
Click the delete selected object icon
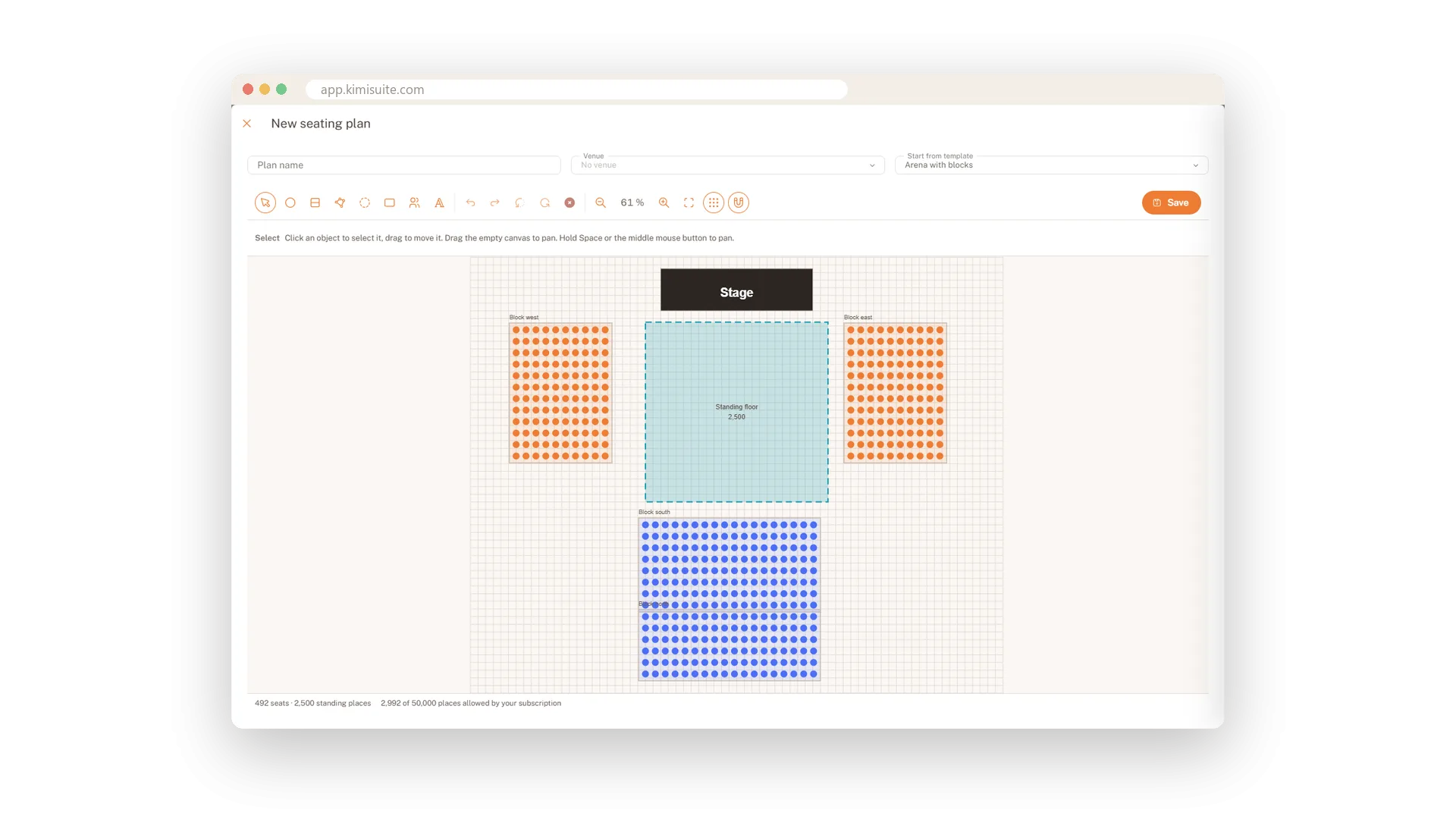pyautogui.click(x=570, y=202)
